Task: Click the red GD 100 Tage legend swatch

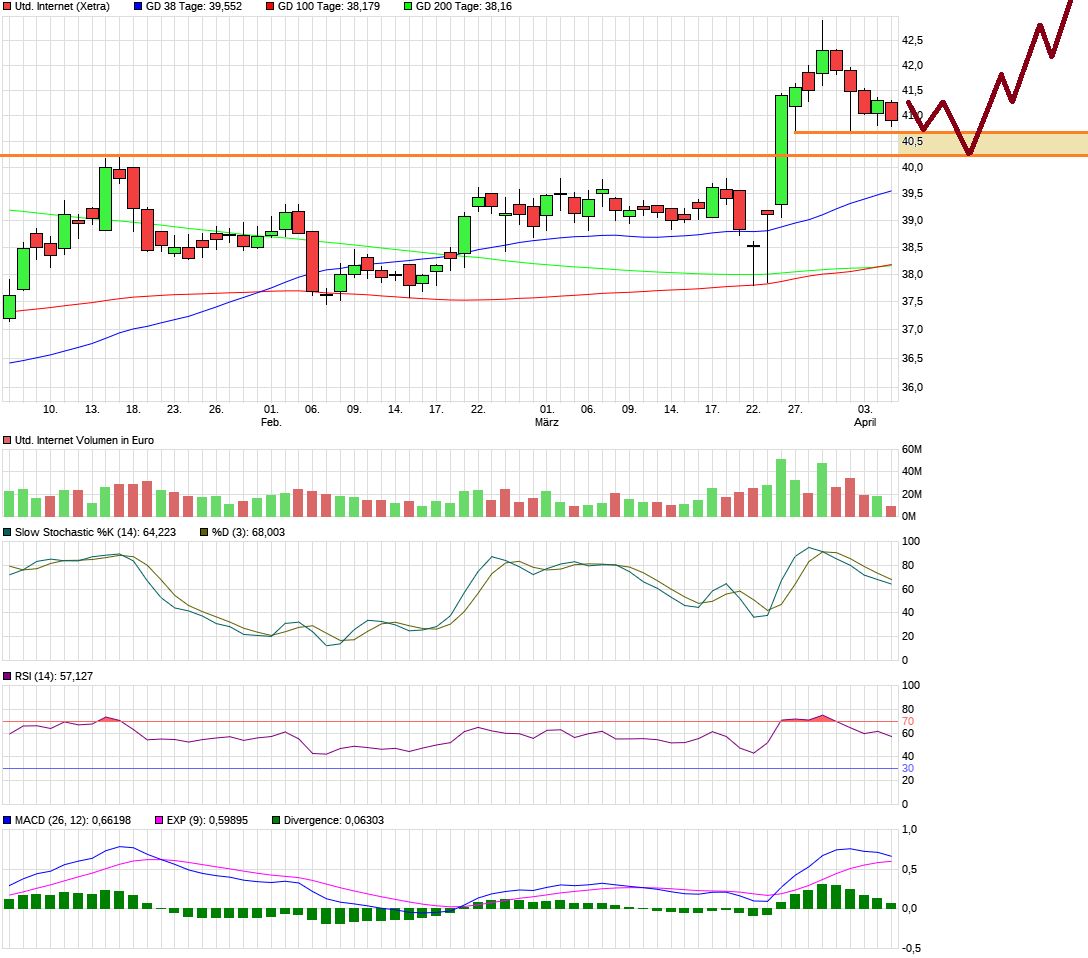Action: 270,6
